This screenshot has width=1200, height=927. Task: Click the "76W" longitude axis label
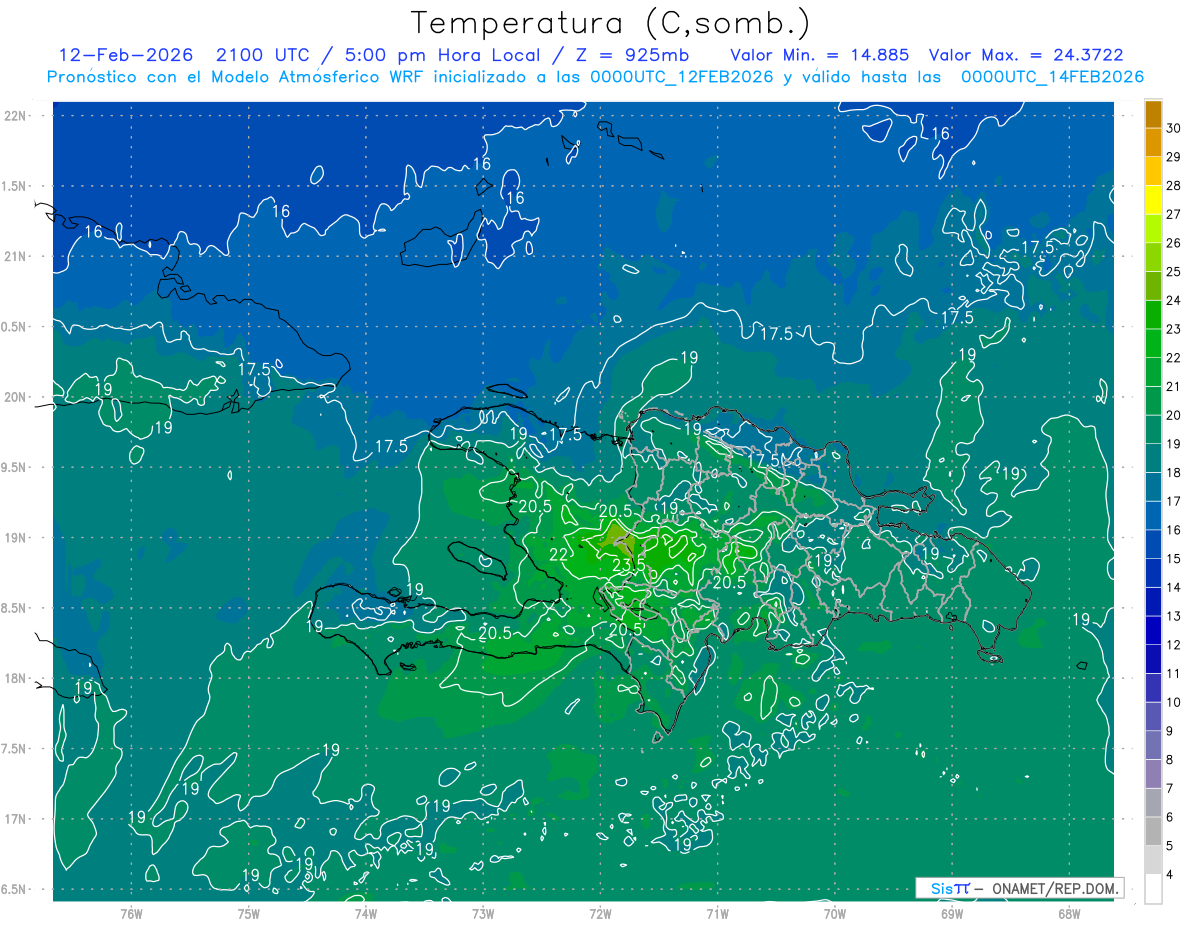(x=131, y=913)
